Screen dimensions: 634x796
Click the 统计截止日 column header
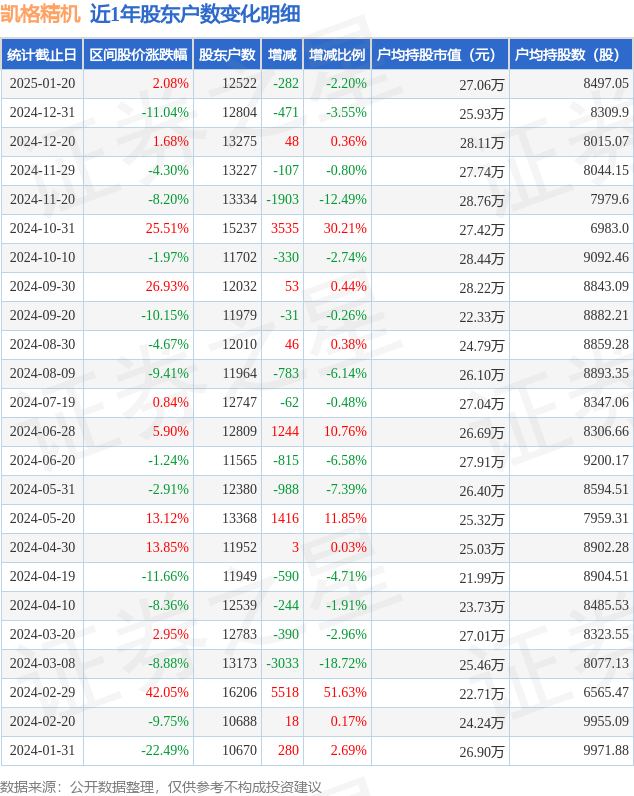42,54
